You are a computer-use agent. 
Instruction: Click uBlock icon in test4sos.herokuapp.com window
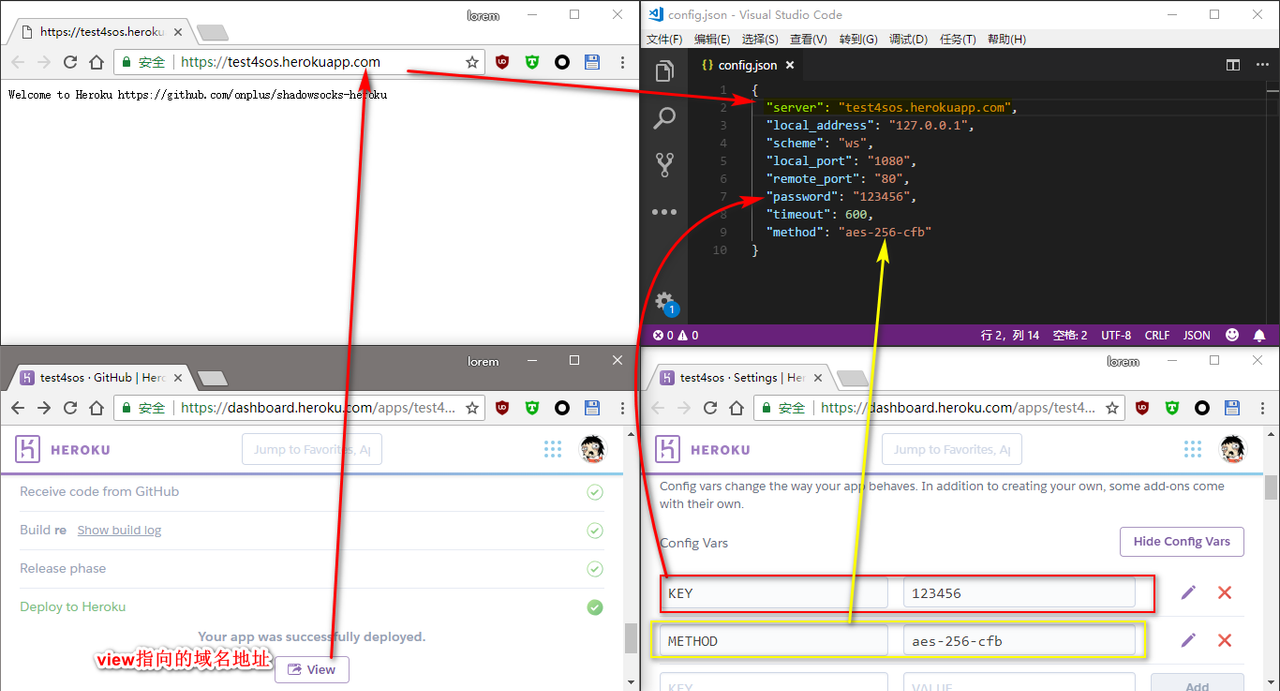click(x=502, y=62)
